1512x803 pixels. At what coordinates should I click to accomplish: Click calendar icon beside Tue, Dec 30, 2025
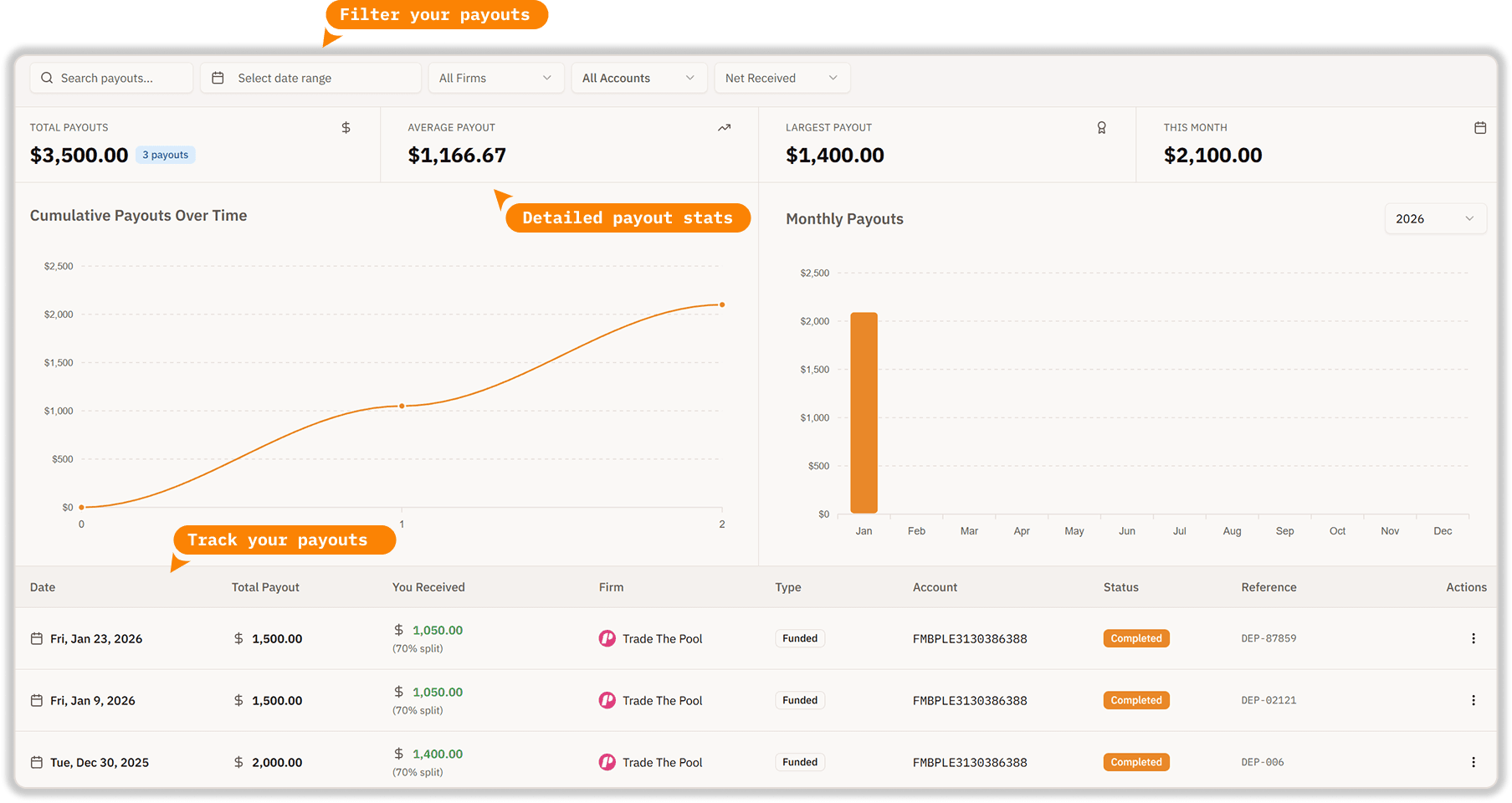click(37, 762)
